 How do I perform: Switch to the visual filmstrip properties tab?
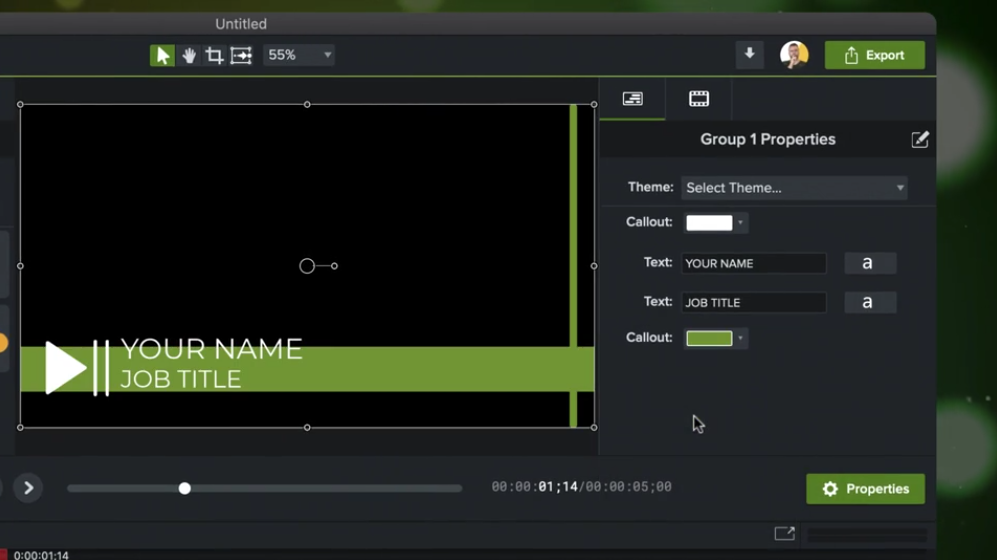click(699, 99)
